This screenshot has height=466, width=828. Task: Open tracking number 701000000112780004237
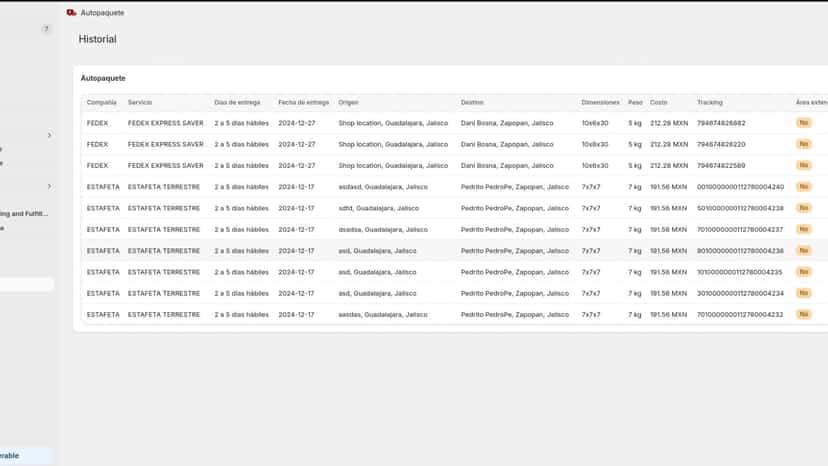click(740, 229)
